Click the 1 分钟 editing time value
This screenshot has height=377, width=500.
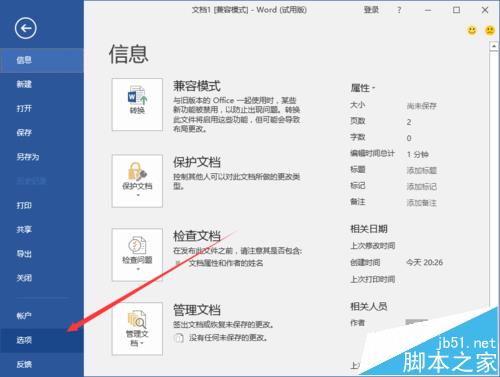coord(418,154)
